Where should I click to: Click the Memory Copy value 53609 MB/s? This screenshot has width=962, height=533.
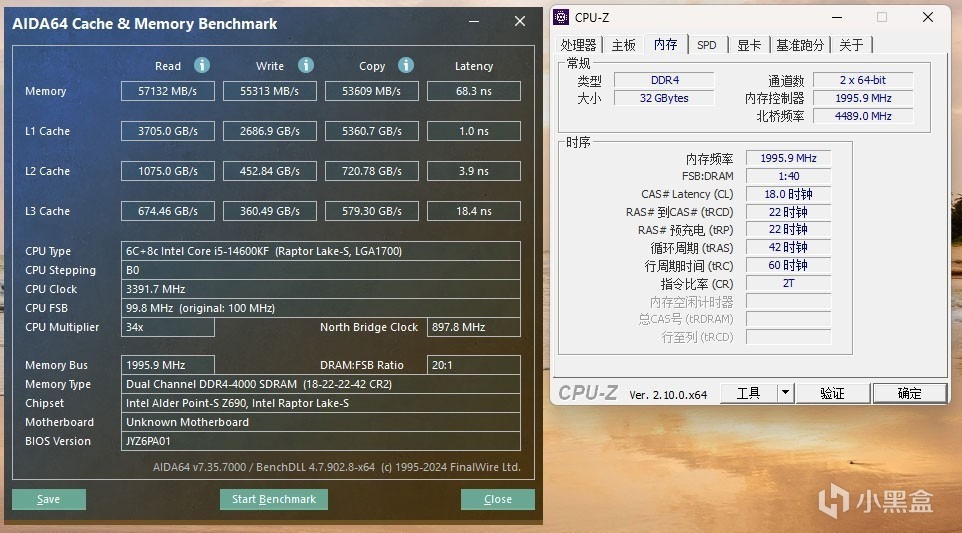coord(371,91)
